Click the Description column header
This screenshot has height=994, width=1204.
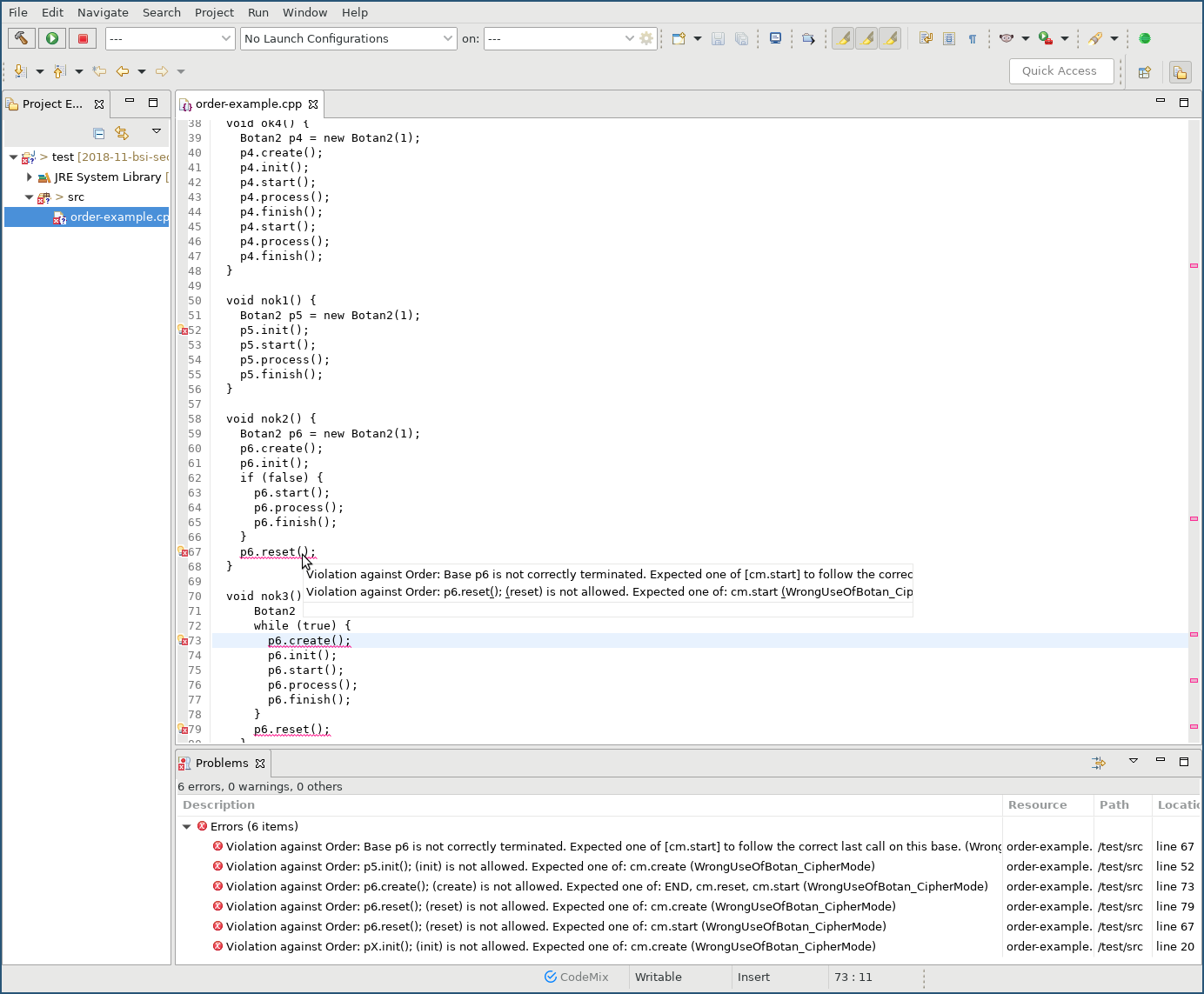point(219,804)
